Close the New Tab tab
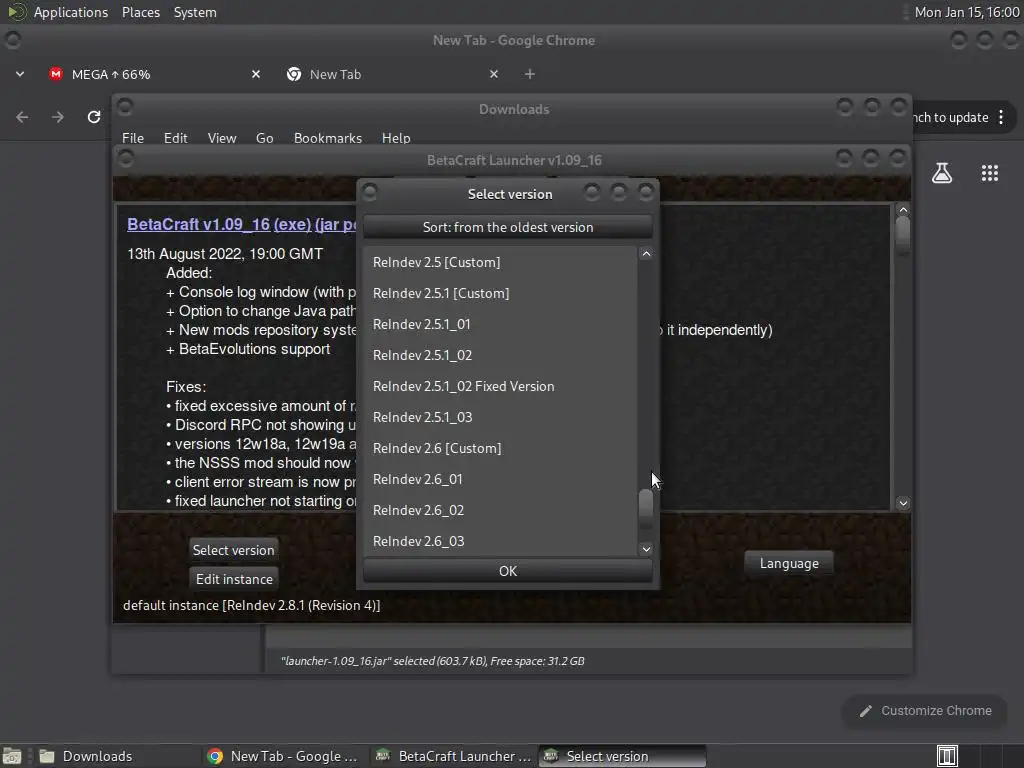 click(x=494, y=74)
